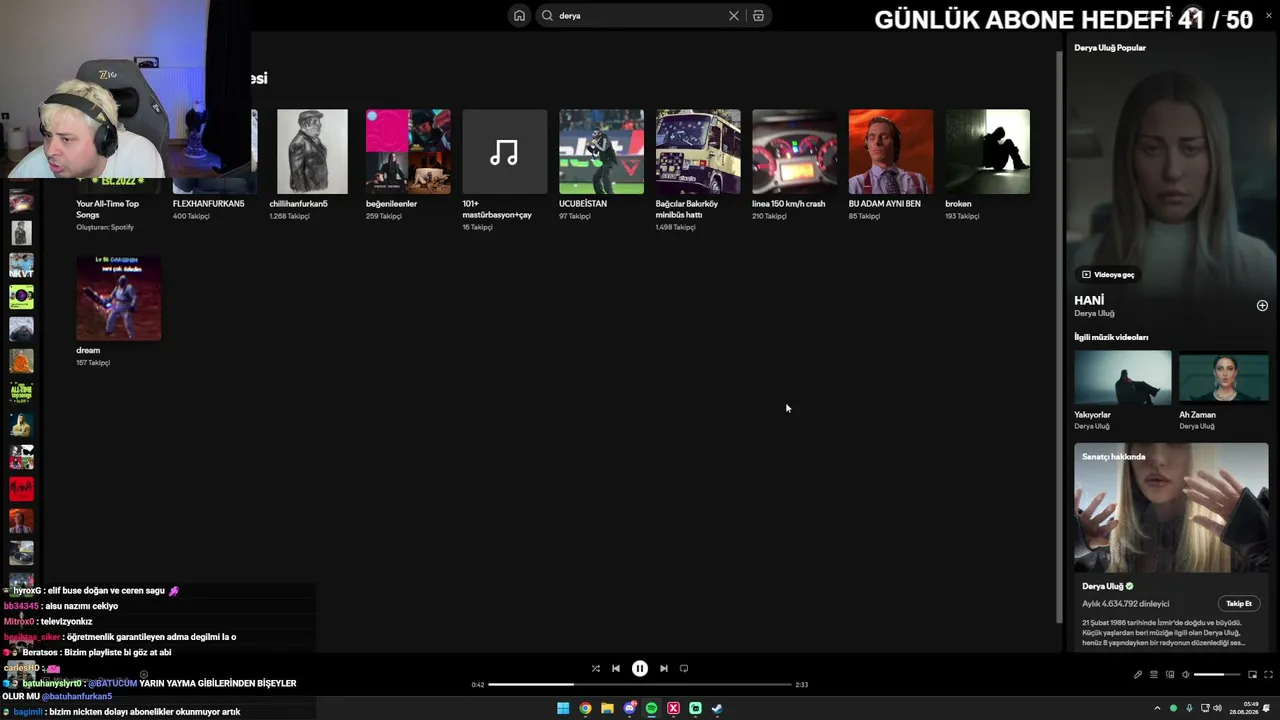1280x720 pixels.
Task: Open the 'Sanatçı hakkında' artist card
Action: 1171,546
